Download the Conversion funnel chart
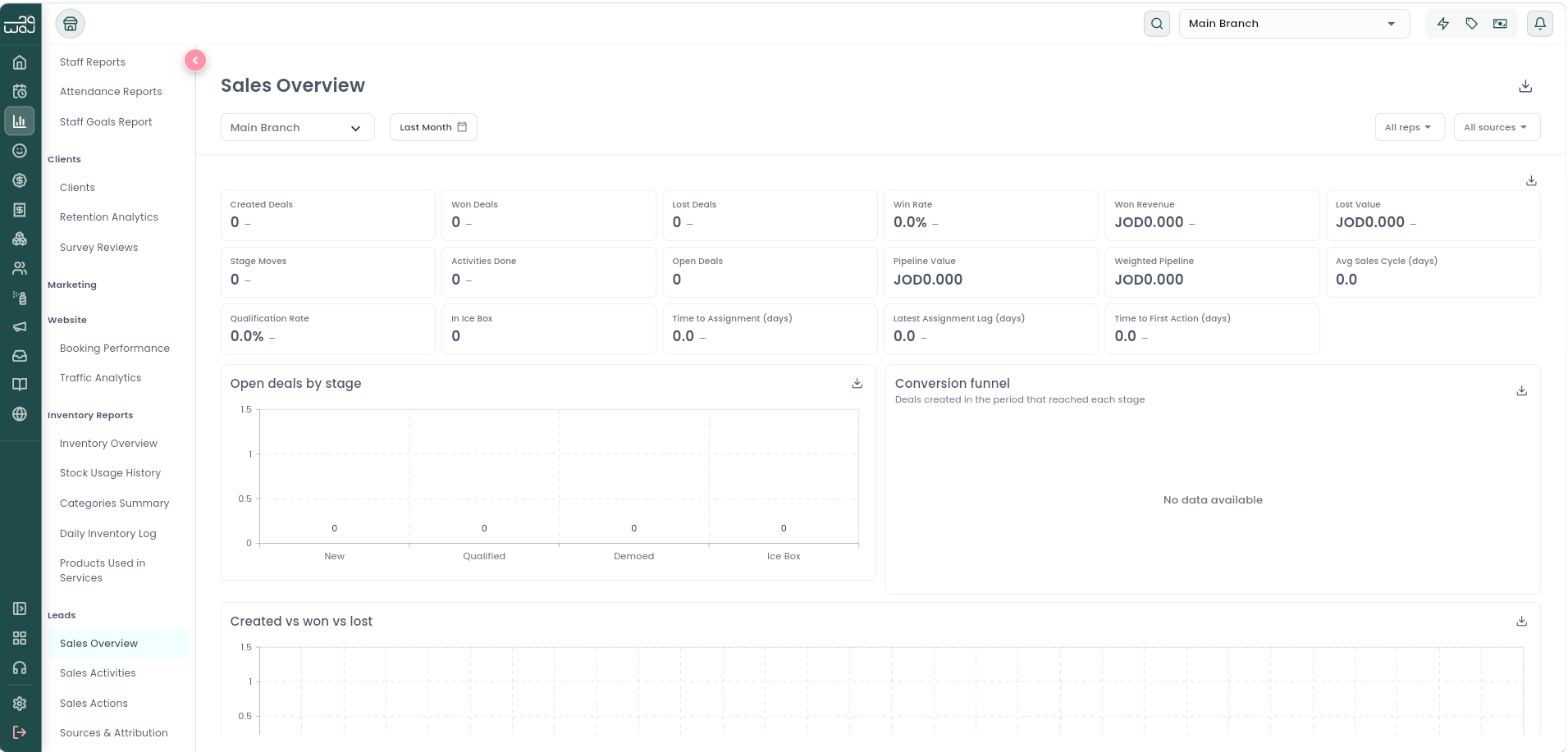The image size is (1568, 752). click(1521, 390)
